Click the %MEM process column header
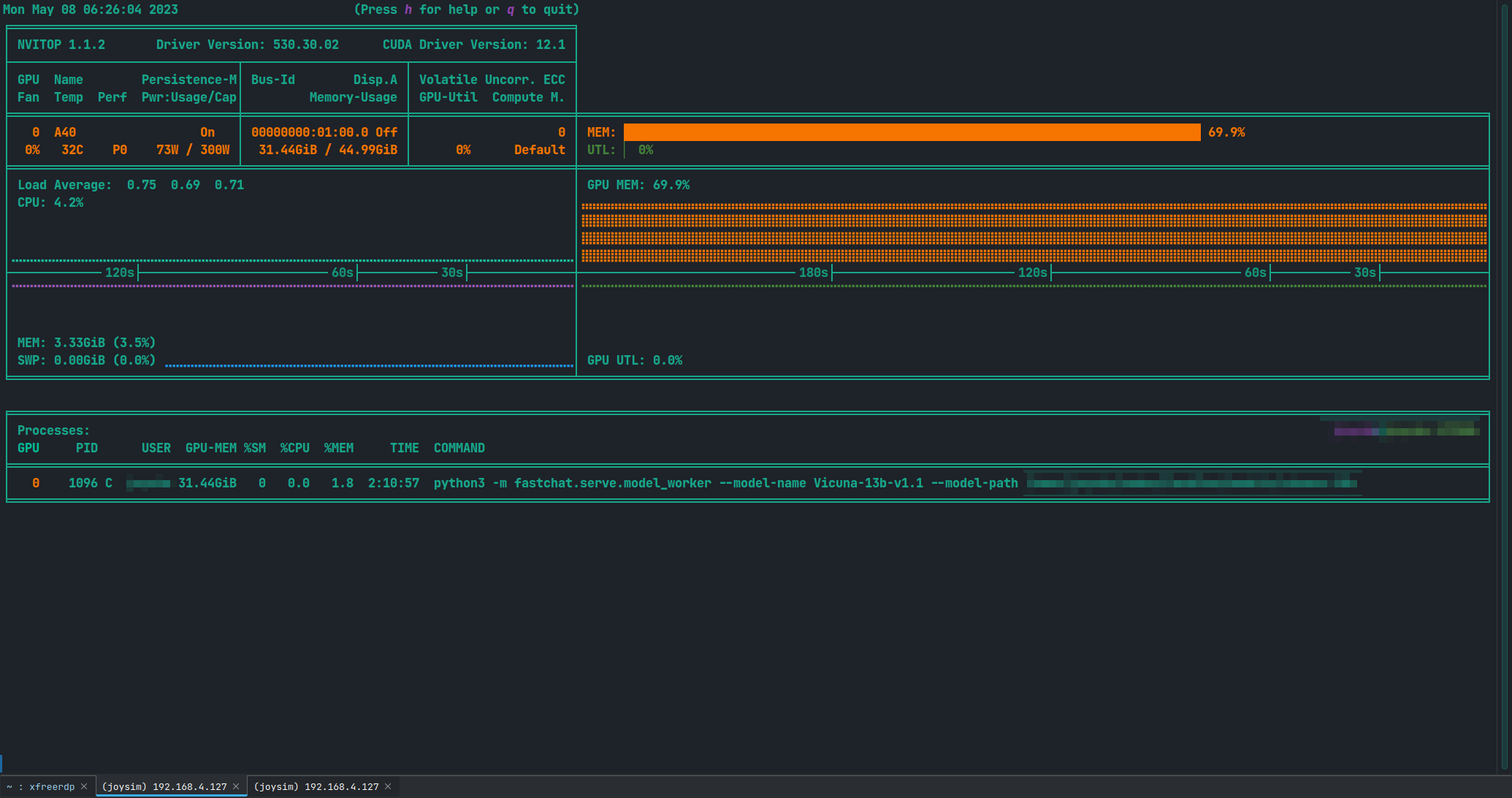Screen dimensions: 1512x798 coord(338,448)
